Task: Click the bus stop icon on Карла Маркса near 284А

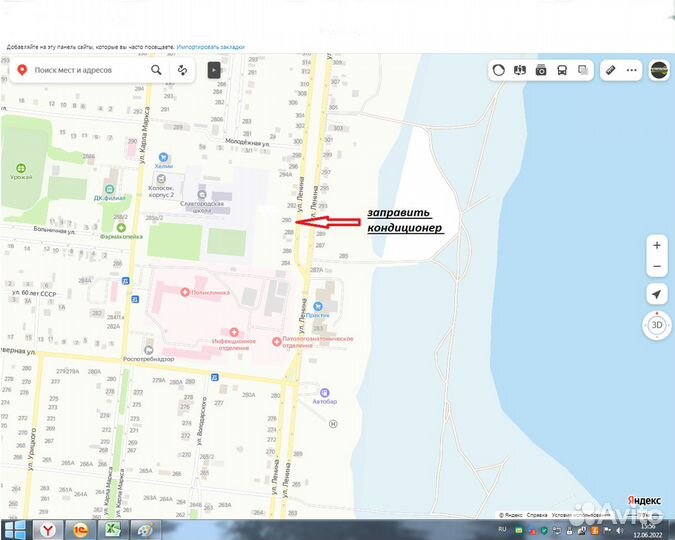Action: pyautogui.click(x=126, y=281)
